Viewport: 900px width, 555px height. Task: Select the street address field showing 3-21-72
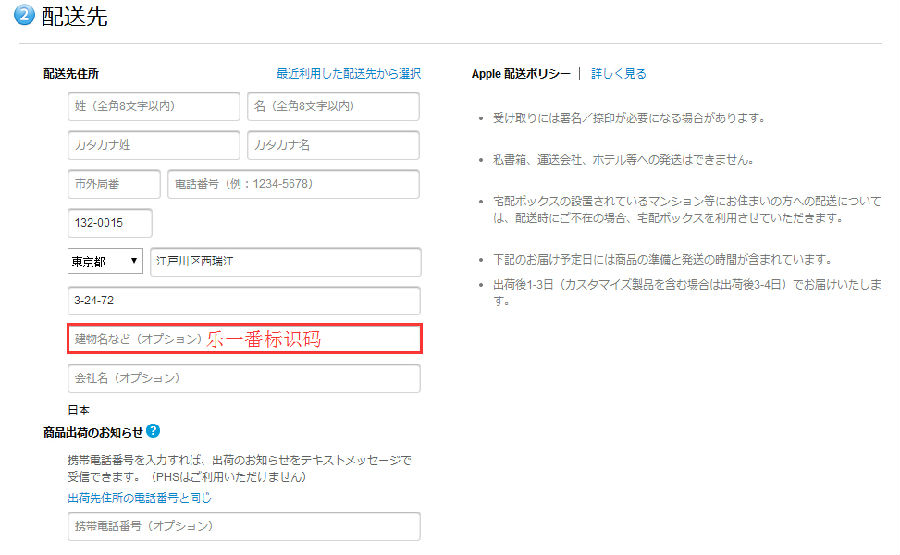click(244, 300)
